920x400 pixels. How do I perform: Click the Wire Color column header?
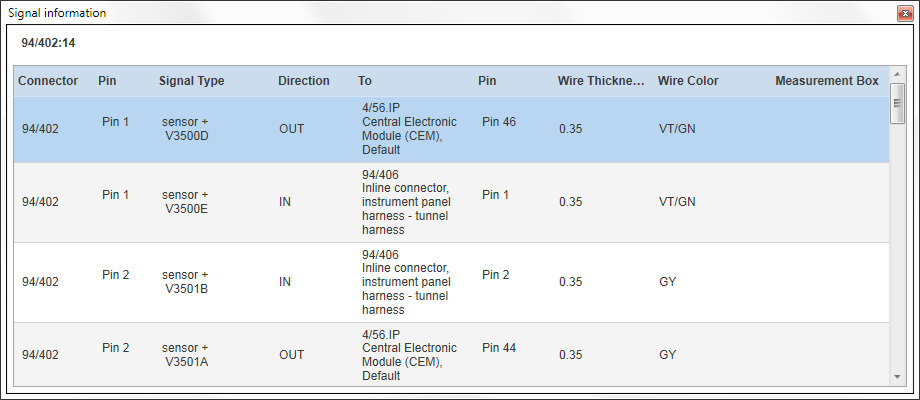[688, 81]
